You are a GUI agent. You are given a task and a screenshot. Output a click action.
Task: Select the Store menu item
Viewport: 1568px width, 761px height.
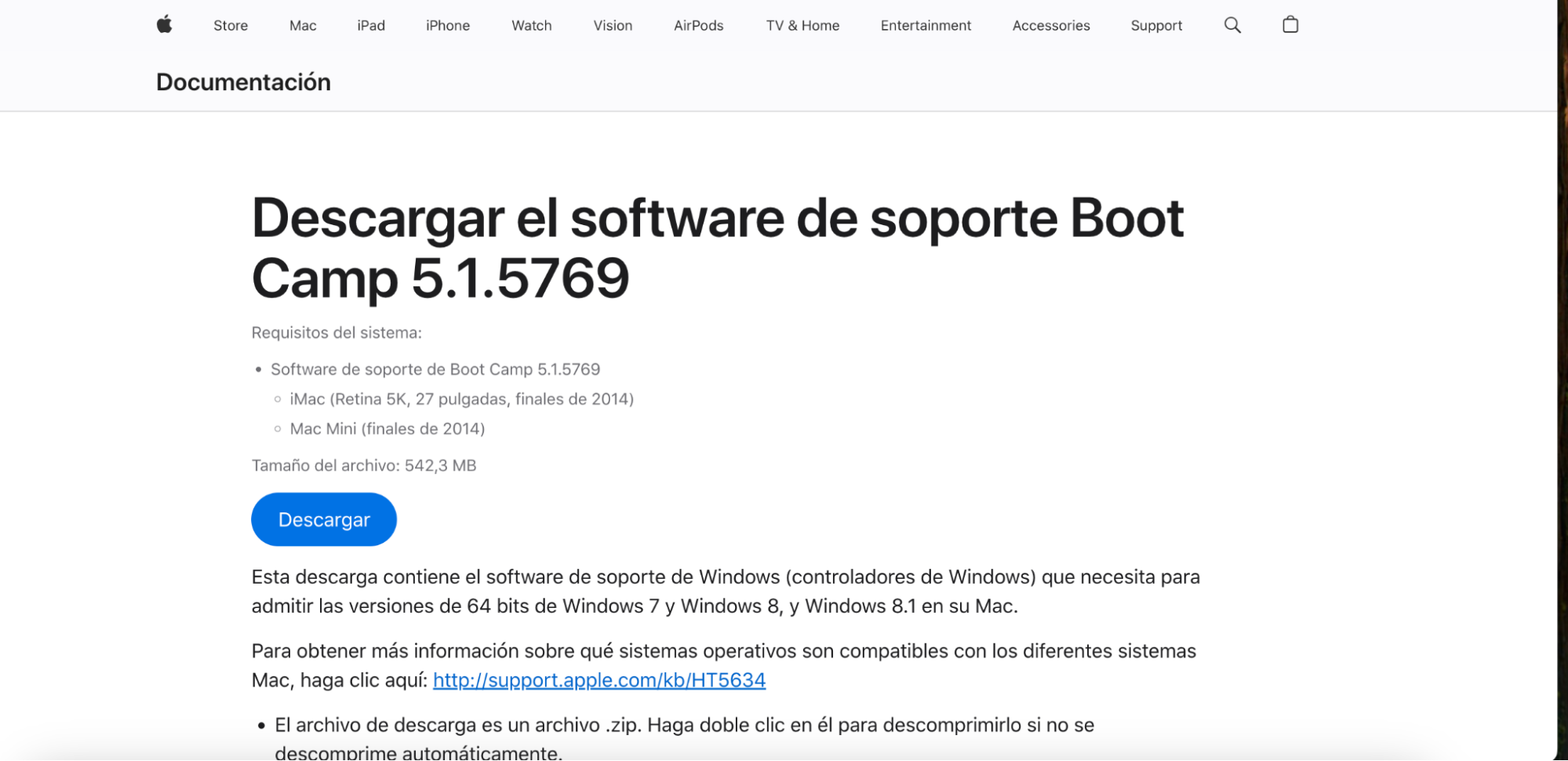[230, 25]
